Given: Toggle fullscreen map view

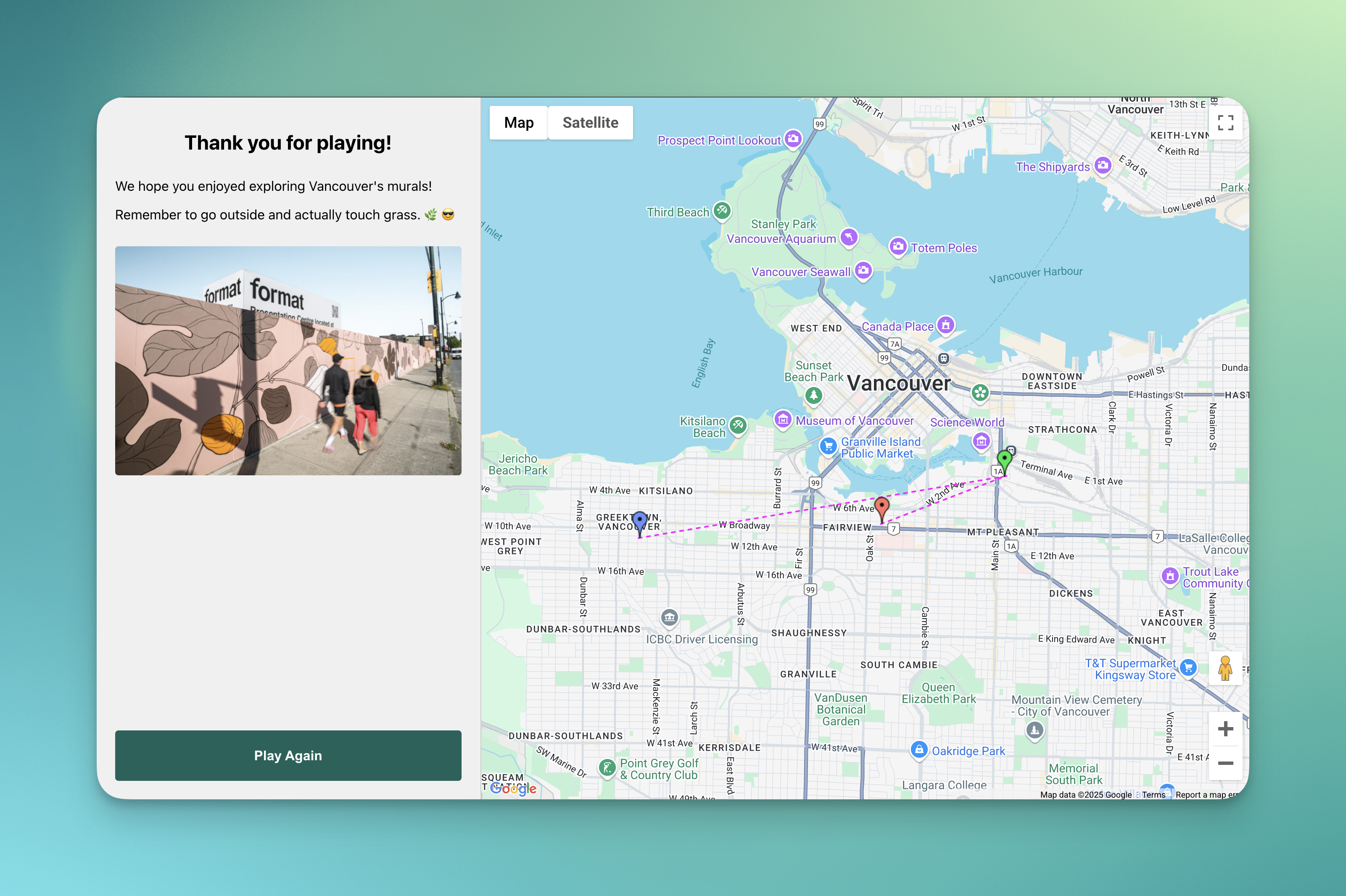Looking at the screenshot, I should [x=1225, y=122].
